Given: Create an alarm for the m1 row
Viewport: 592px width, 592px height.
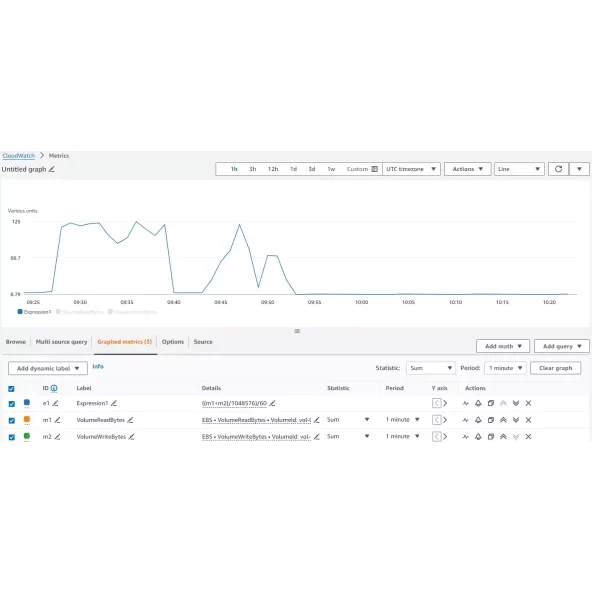Looking at the screenshot, I should coord(478,420).
